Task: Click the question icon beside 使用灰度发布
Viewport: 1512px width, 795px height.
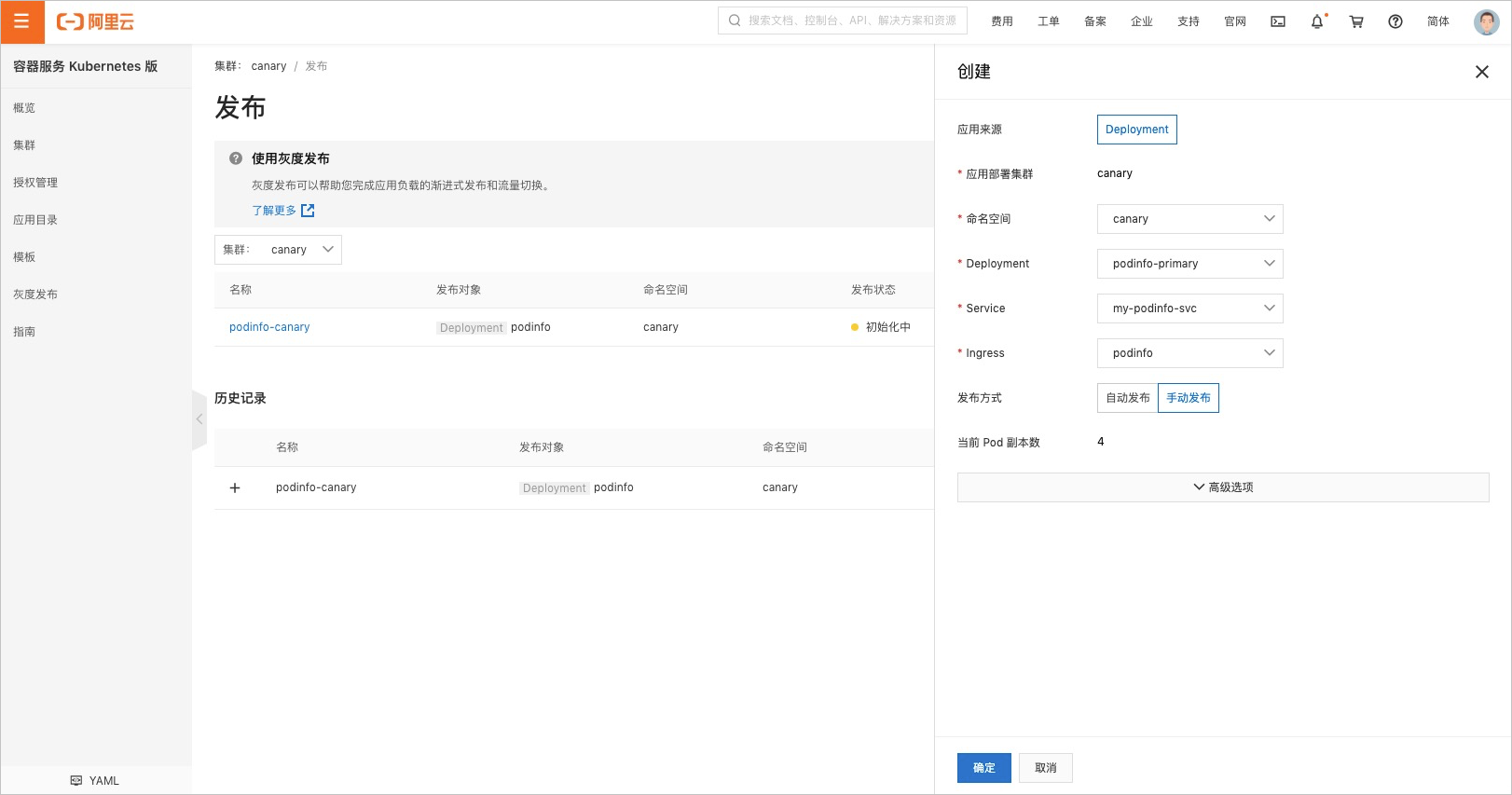Action: click(236, 158)
